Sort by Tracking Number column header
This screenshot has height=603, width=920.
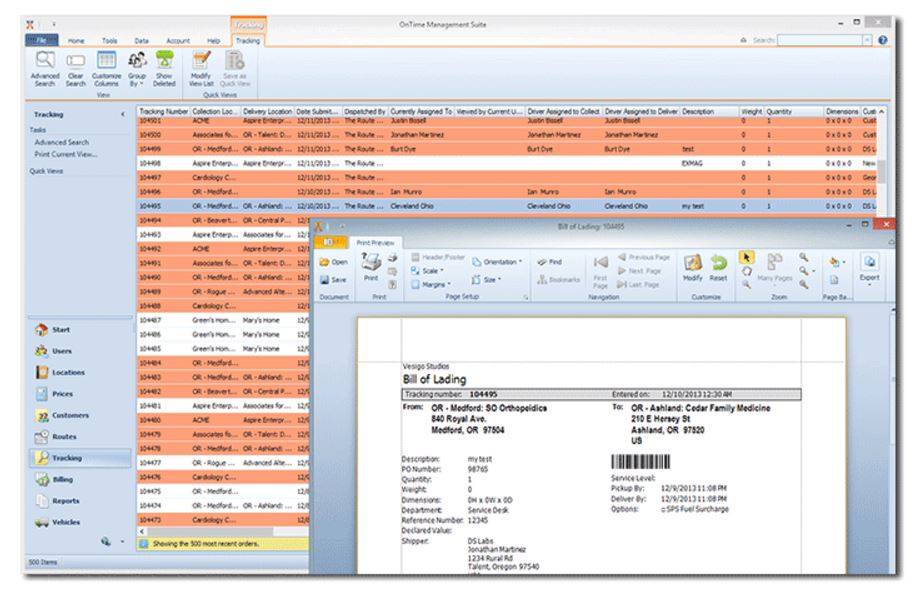tap(164, 111)
